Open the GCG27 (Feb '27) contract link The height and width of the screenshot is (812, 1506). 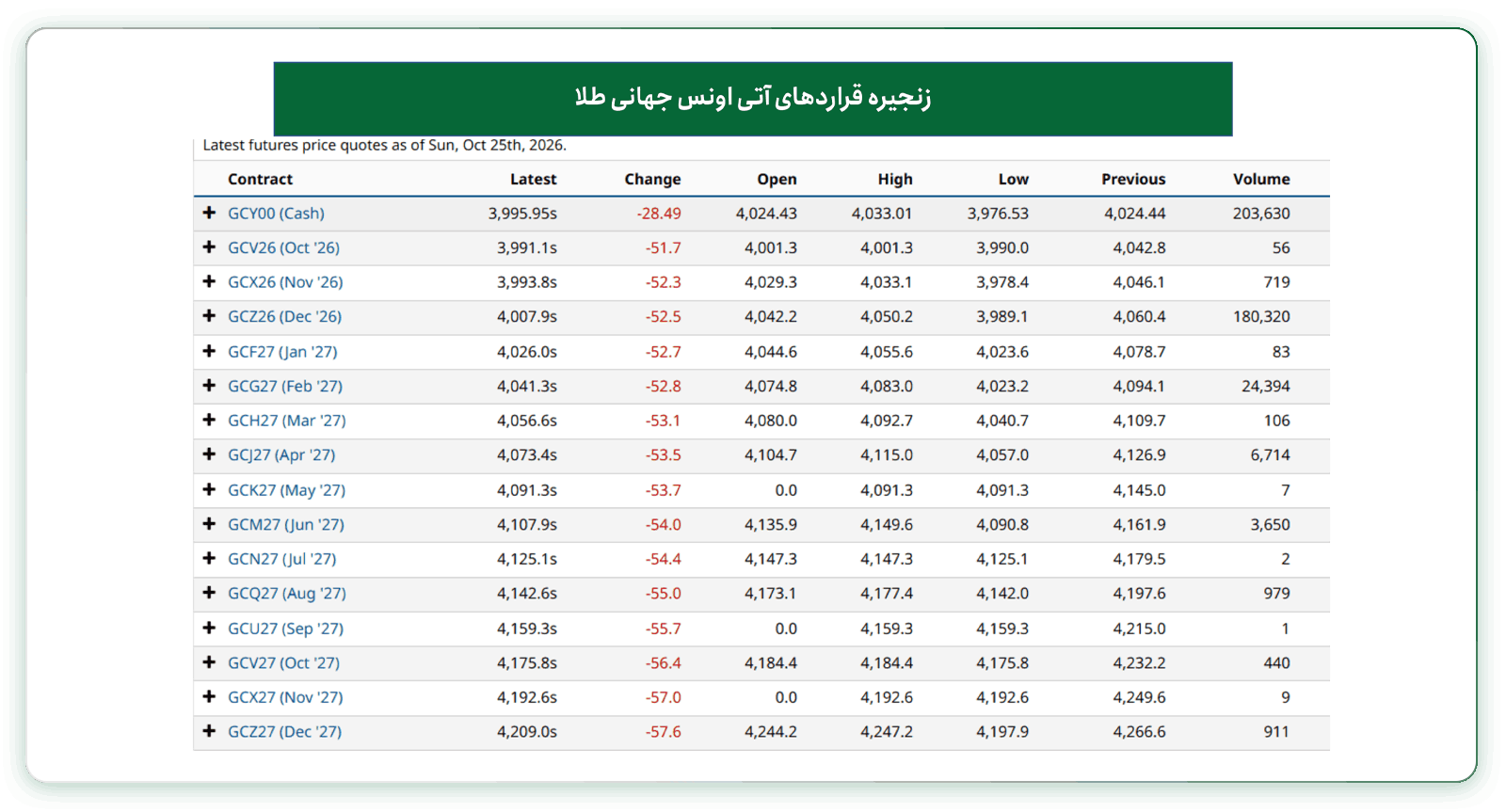285,387
